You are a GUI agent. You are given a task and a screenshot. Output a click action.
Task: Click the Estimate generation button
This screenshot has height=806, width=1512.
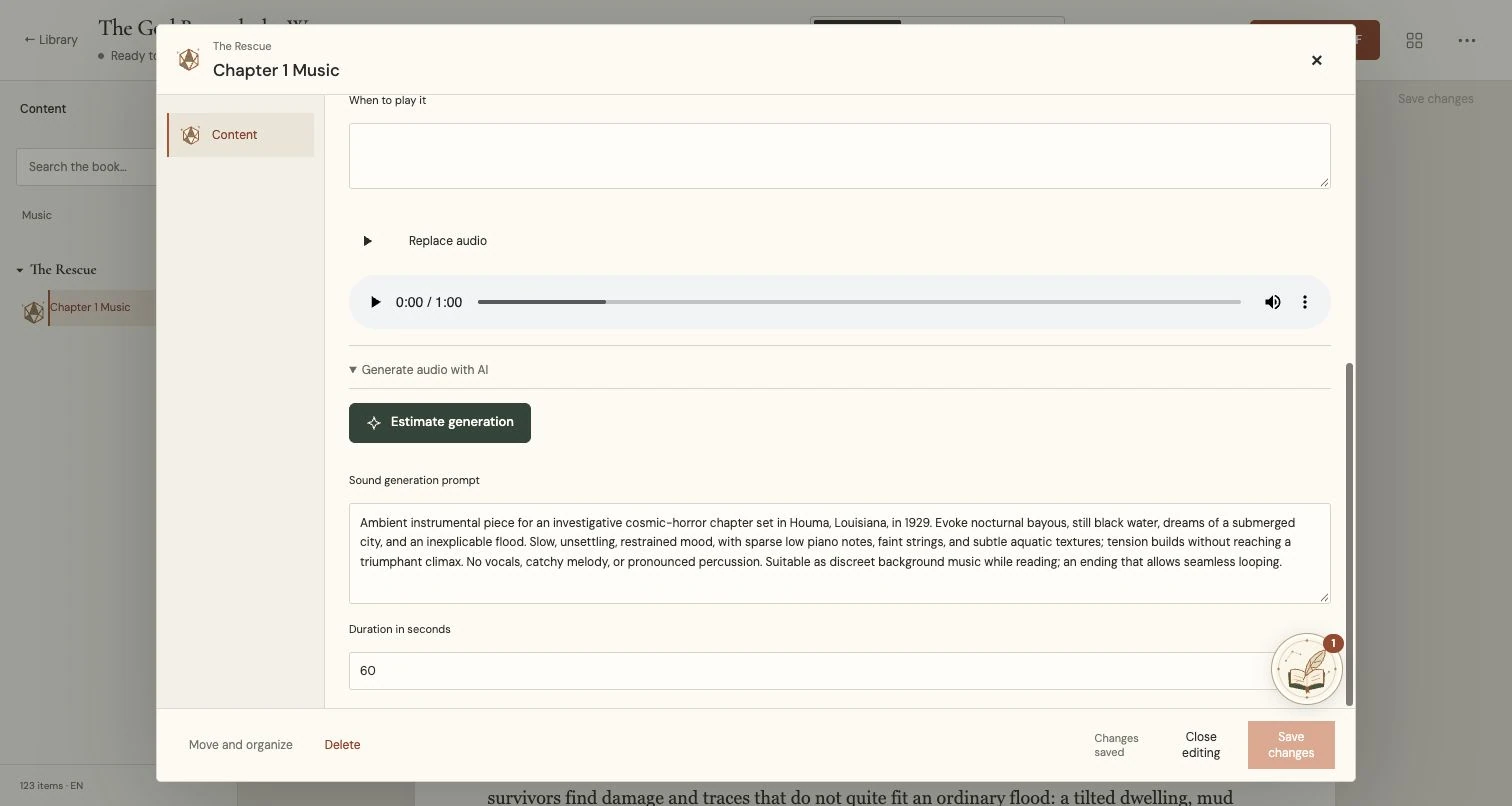[x=440, y=423]
